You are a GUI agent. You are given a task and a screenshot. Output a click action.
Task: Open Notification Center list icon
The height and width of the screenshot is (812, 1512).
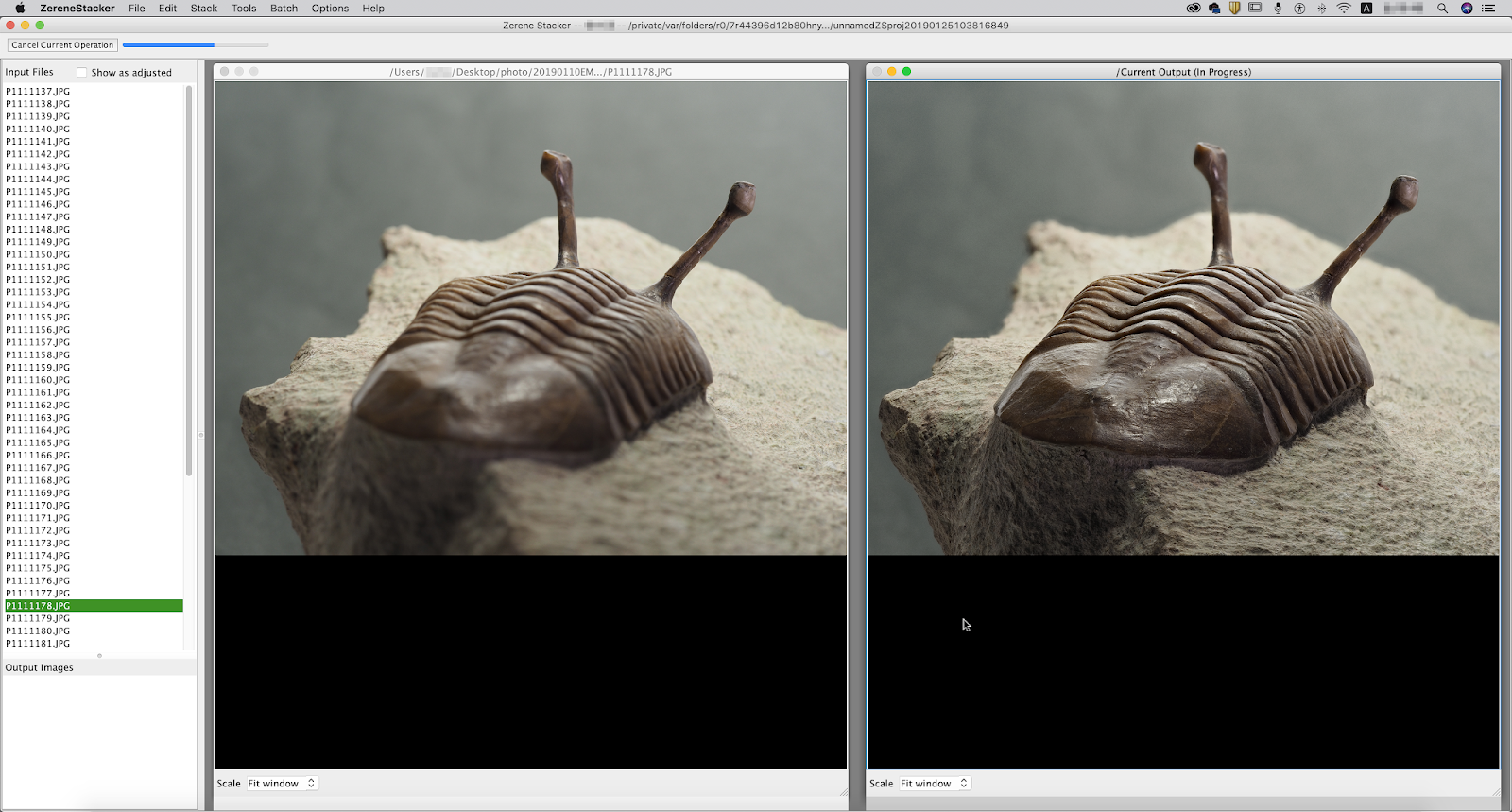click(1488, 9)
